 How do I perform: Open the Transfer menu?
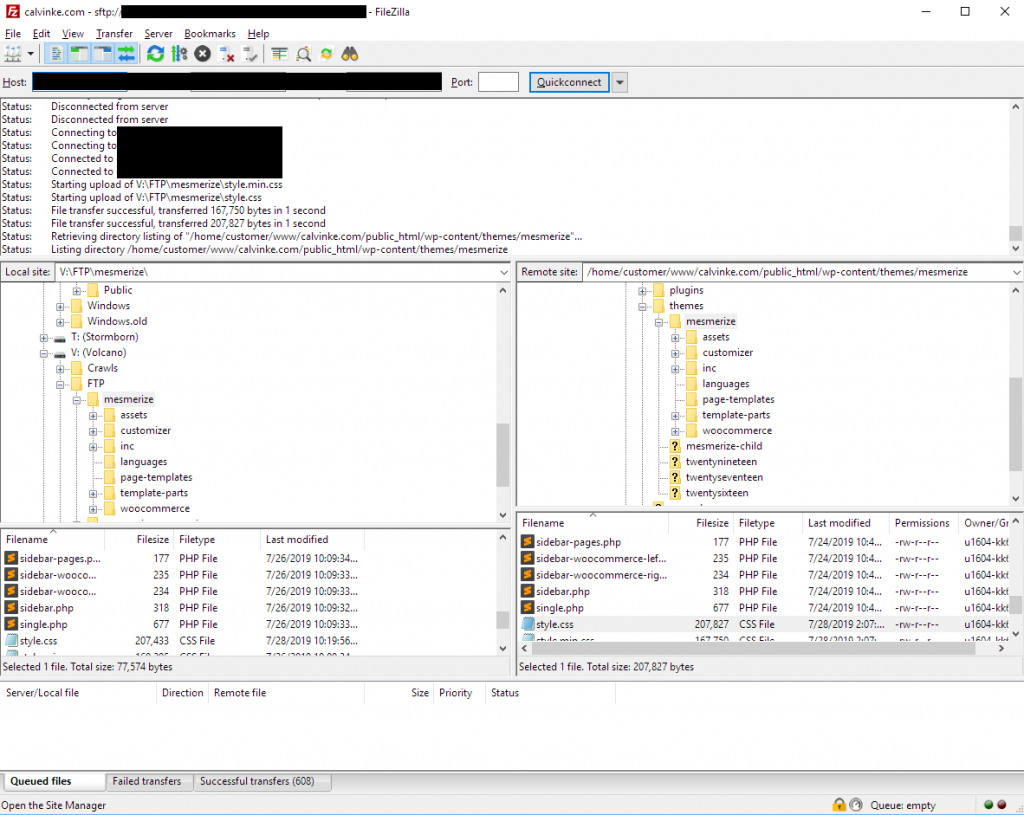[x=114, y=33]
